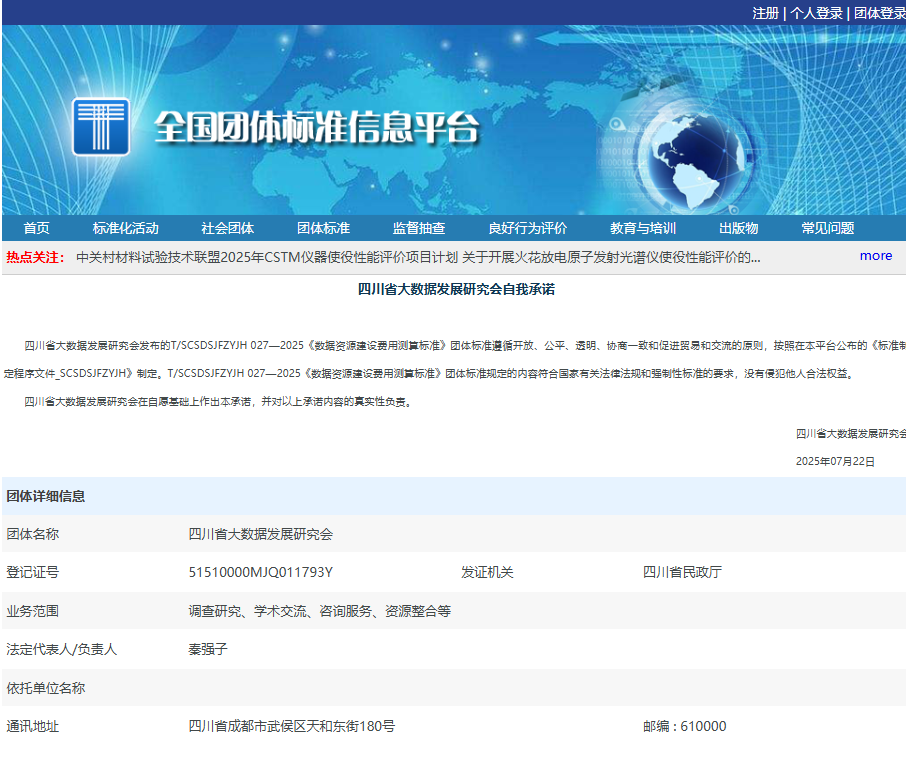Click the 四川省大数据发展研究会自我承诺 page heading
Viewport: 906px width, 761px height.
coord(456,289)
